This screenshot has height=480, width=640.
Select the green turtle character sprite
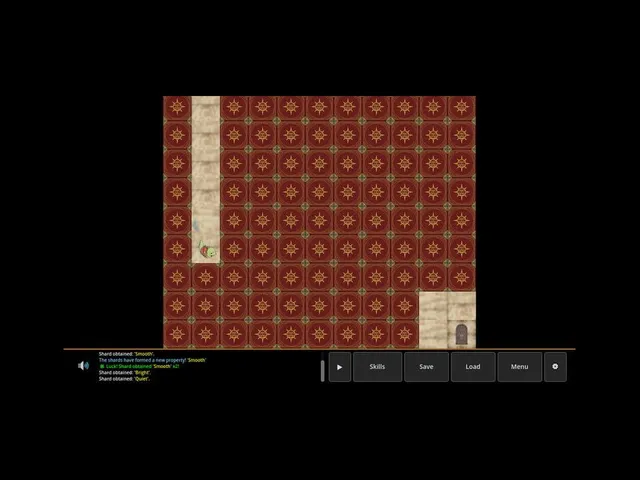(208, 250)
